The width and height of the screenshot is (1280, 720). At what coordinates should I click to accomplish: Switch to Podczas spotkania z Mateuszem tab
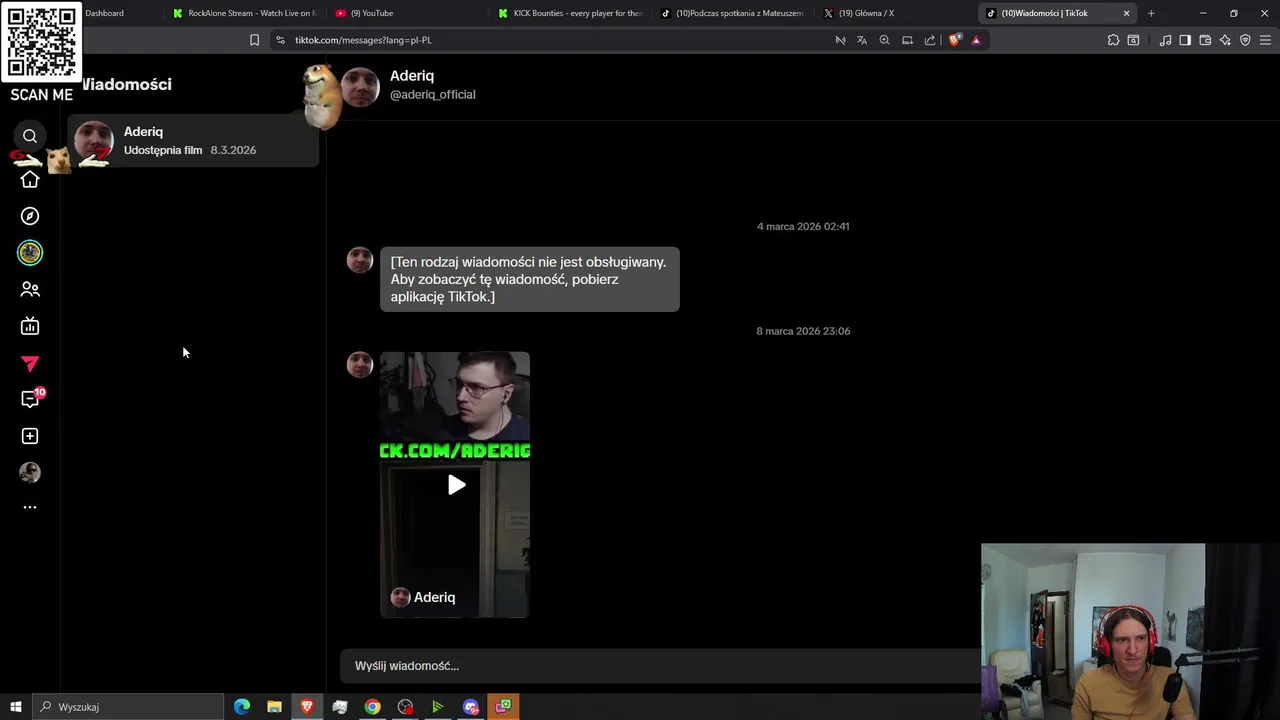click(x=732, y=13)
